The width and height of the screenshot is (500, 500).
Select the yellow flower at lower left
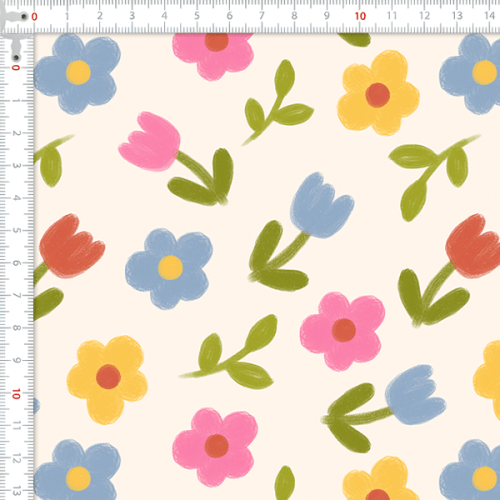(107, 379)
